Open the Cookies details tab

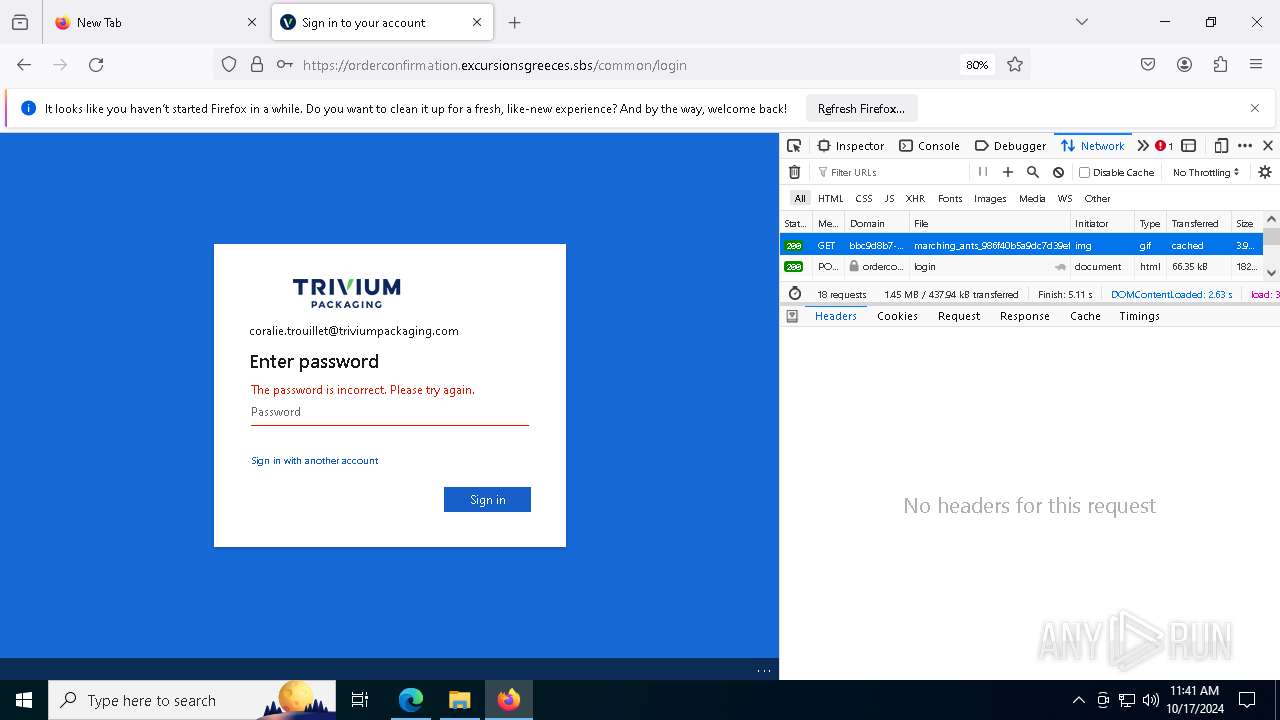(897, 316)
